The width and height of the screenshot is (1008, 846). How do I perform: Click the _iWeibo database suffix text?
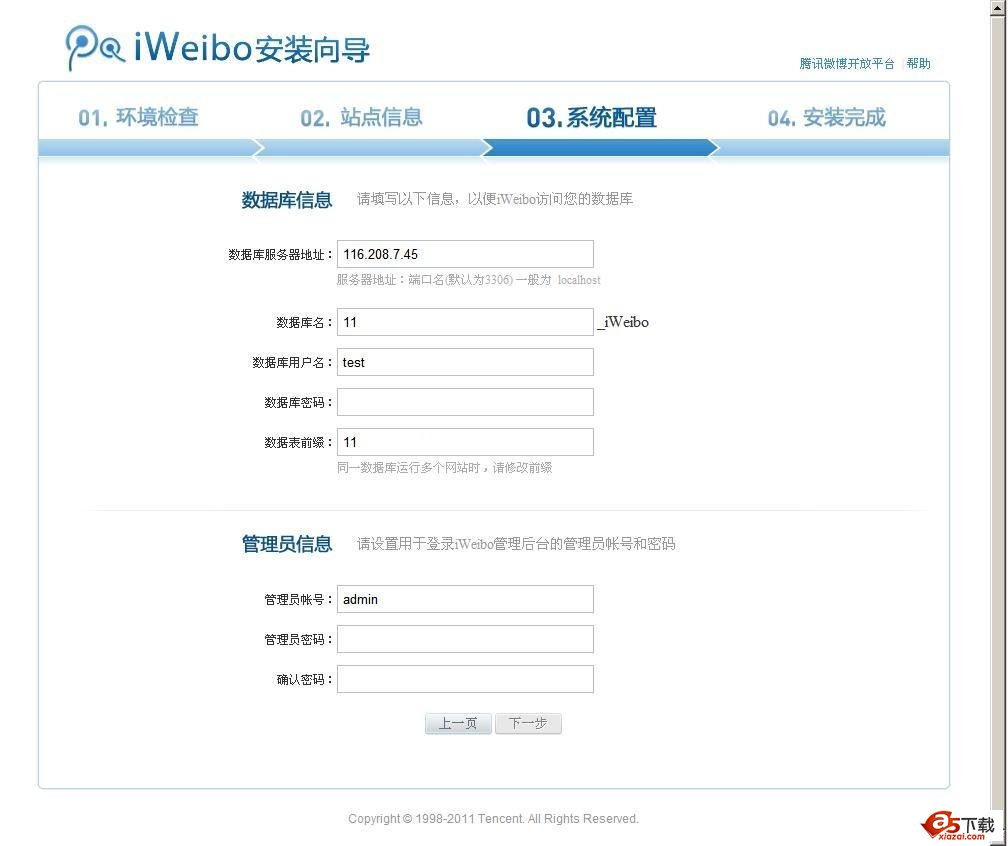[x=623, y=322]
